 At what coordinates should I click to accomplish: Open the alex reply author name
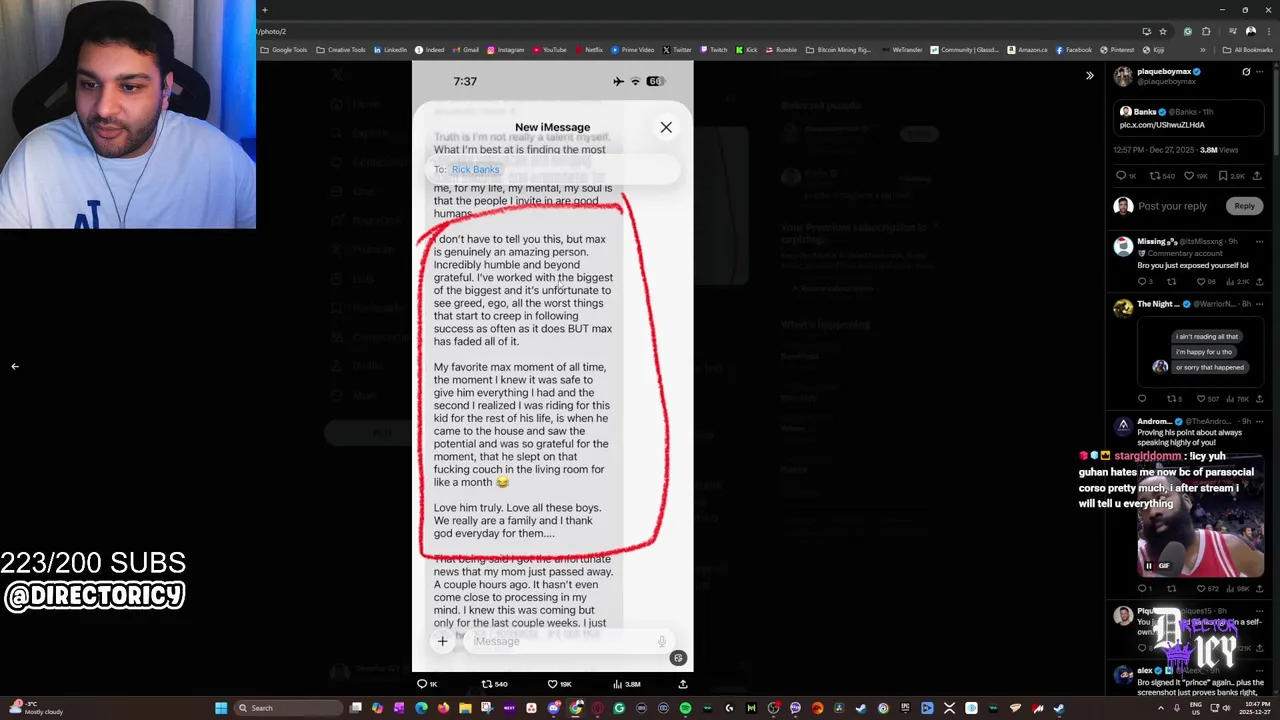coord(1144,671)
